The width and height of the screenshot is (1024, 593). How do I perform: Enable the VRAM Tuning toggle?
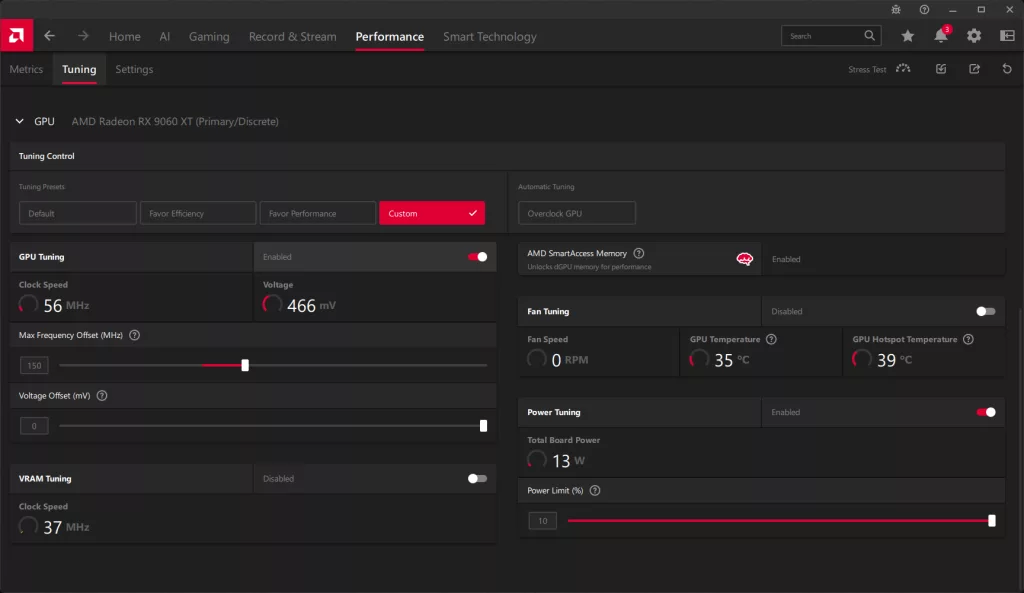(x=477, y=479)
